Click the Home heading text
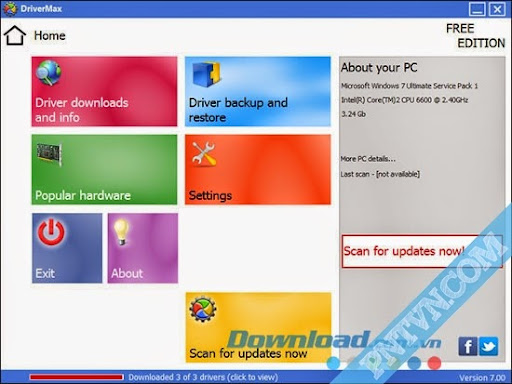This screenshot has width=512, height=384. 50,35
